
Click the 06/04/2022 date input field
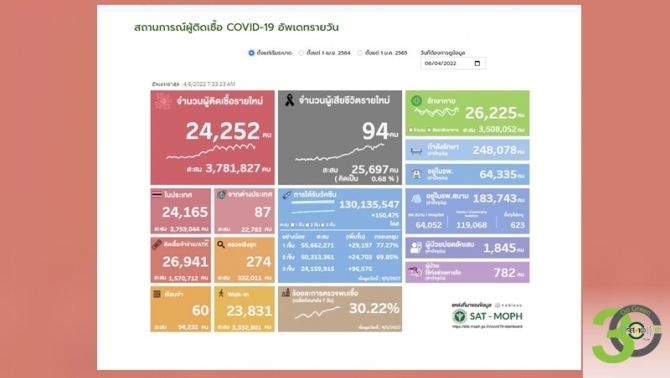(453, 63)
